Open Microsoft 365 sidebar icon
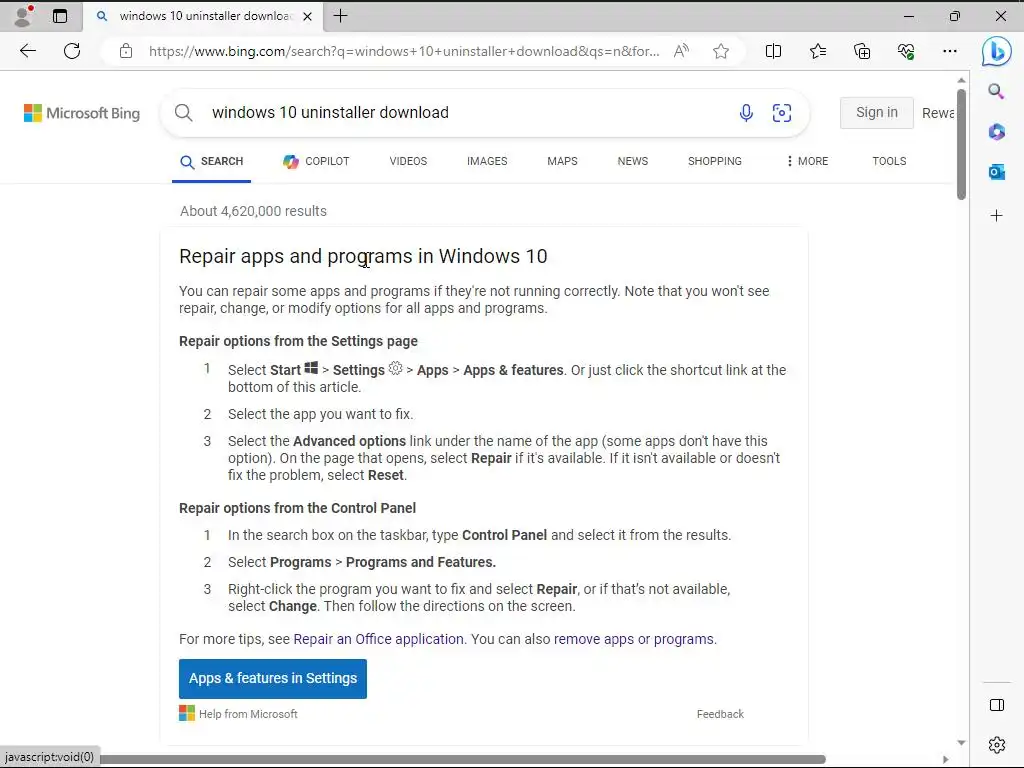This screenshot has height=768, width=1024. pos(997,132)
